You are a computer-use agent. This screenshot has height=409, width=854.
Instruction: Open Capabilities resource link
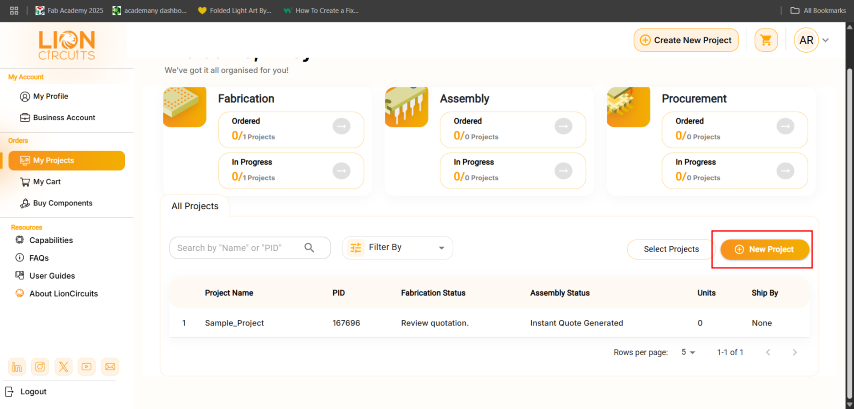click(x=44, y=240)
